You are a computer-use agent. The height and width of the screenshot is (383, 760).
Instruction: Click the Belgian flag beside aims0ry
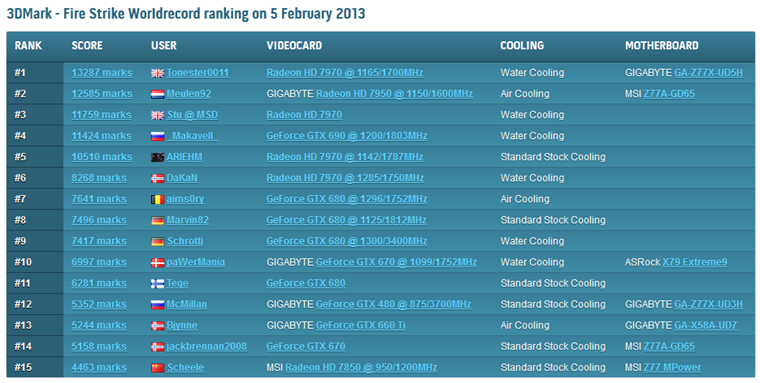158,200
